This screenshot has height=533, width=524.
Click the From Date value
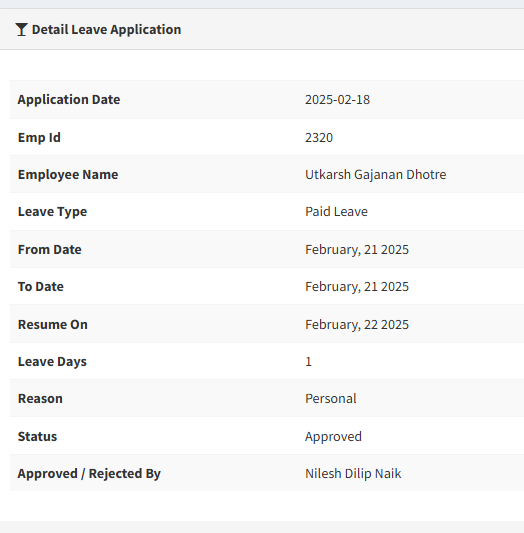pyautogui.click(x=357, y=250)
